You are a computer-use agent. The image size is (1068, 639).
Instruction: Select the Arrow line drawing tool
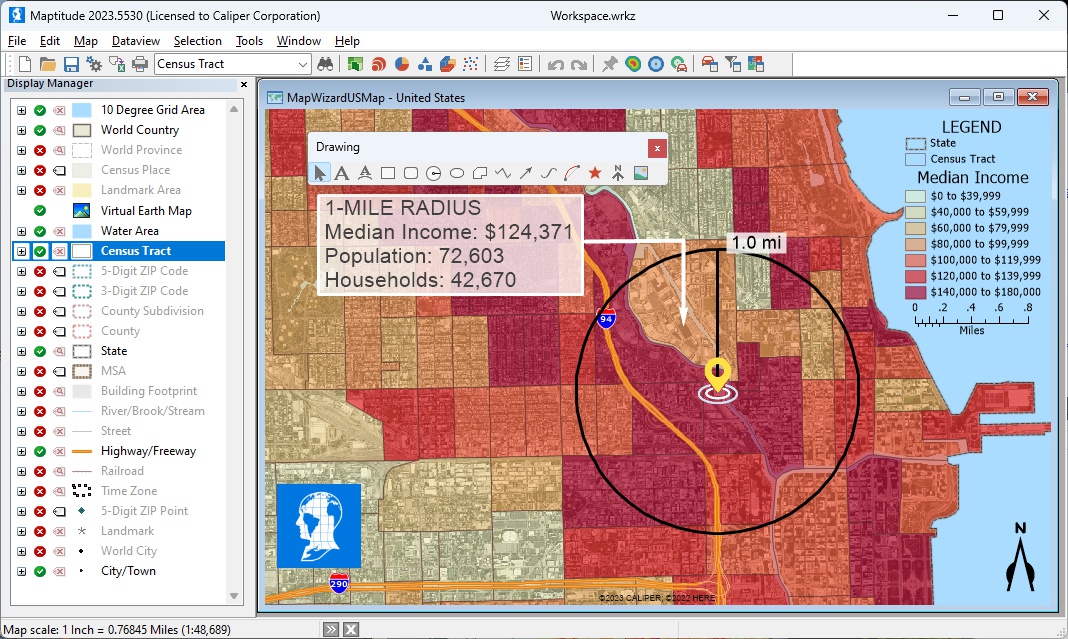coord(526,173)
